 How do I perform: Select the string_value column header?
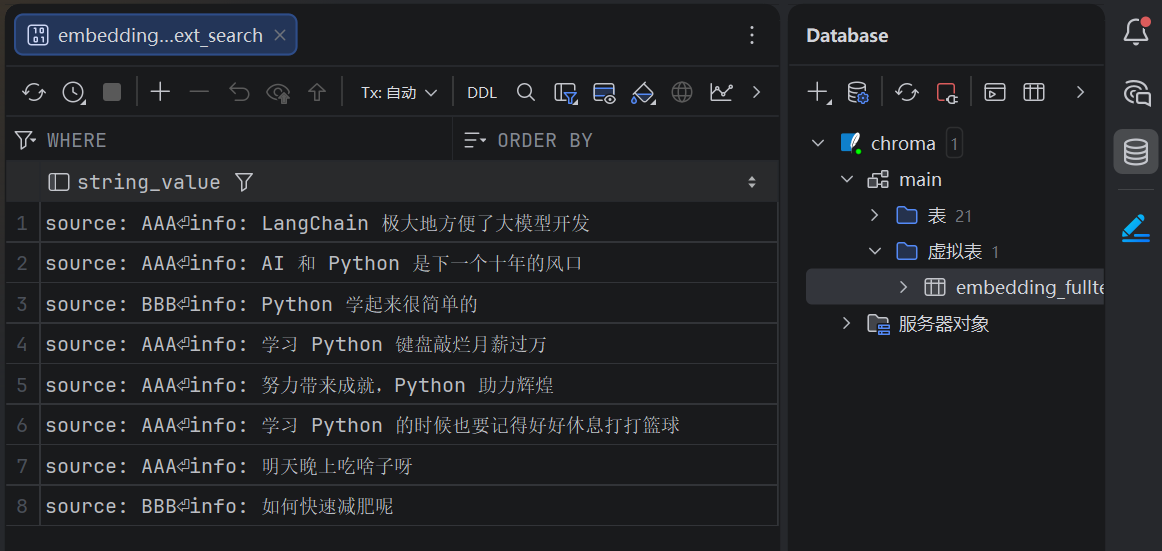pyautogui.click(x=149, y=182)
